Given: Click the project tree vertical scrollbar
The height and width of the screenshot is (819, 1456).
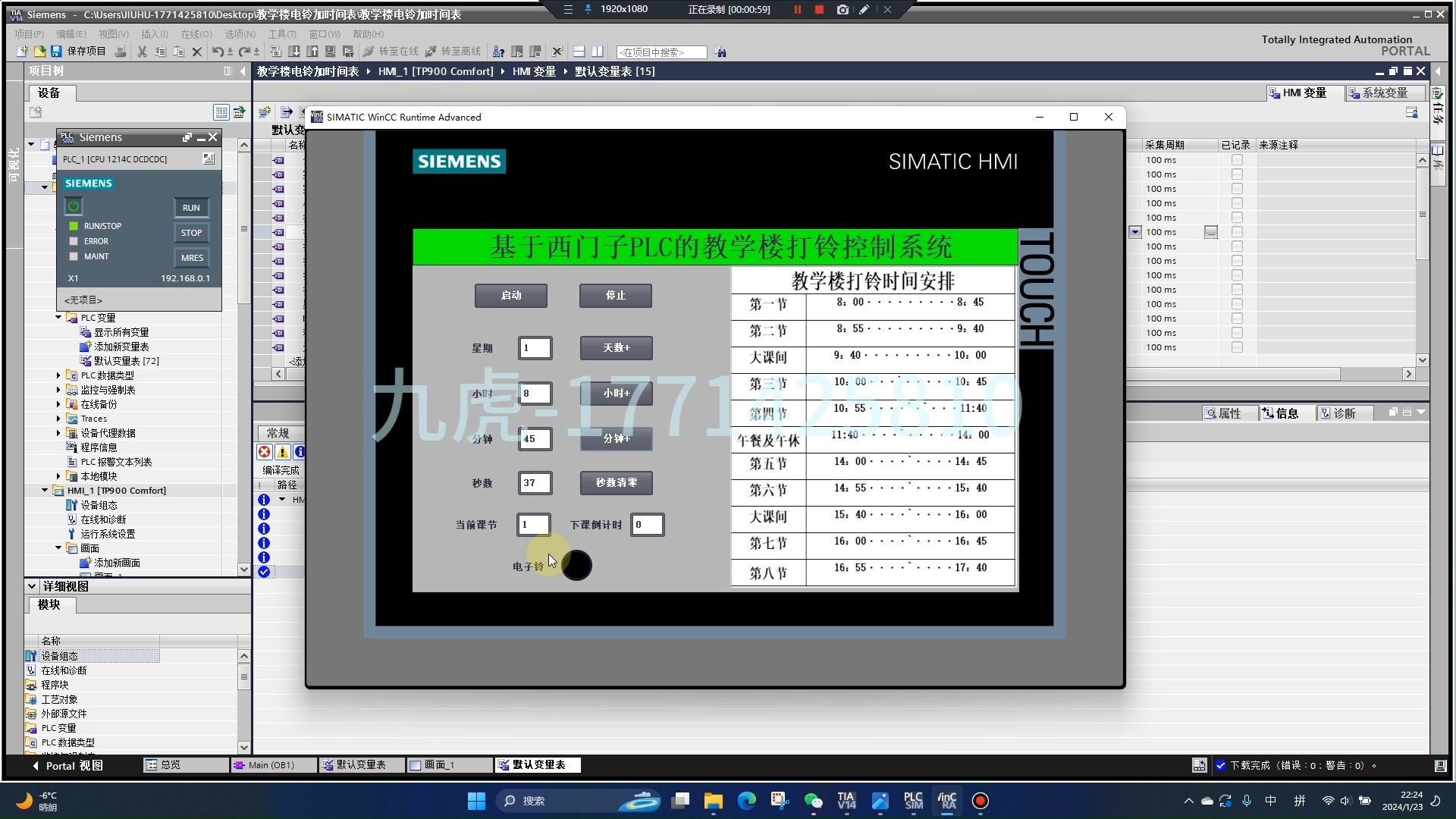Looking at the screenshot, I should pyautogui.click(x=243, y=228).
